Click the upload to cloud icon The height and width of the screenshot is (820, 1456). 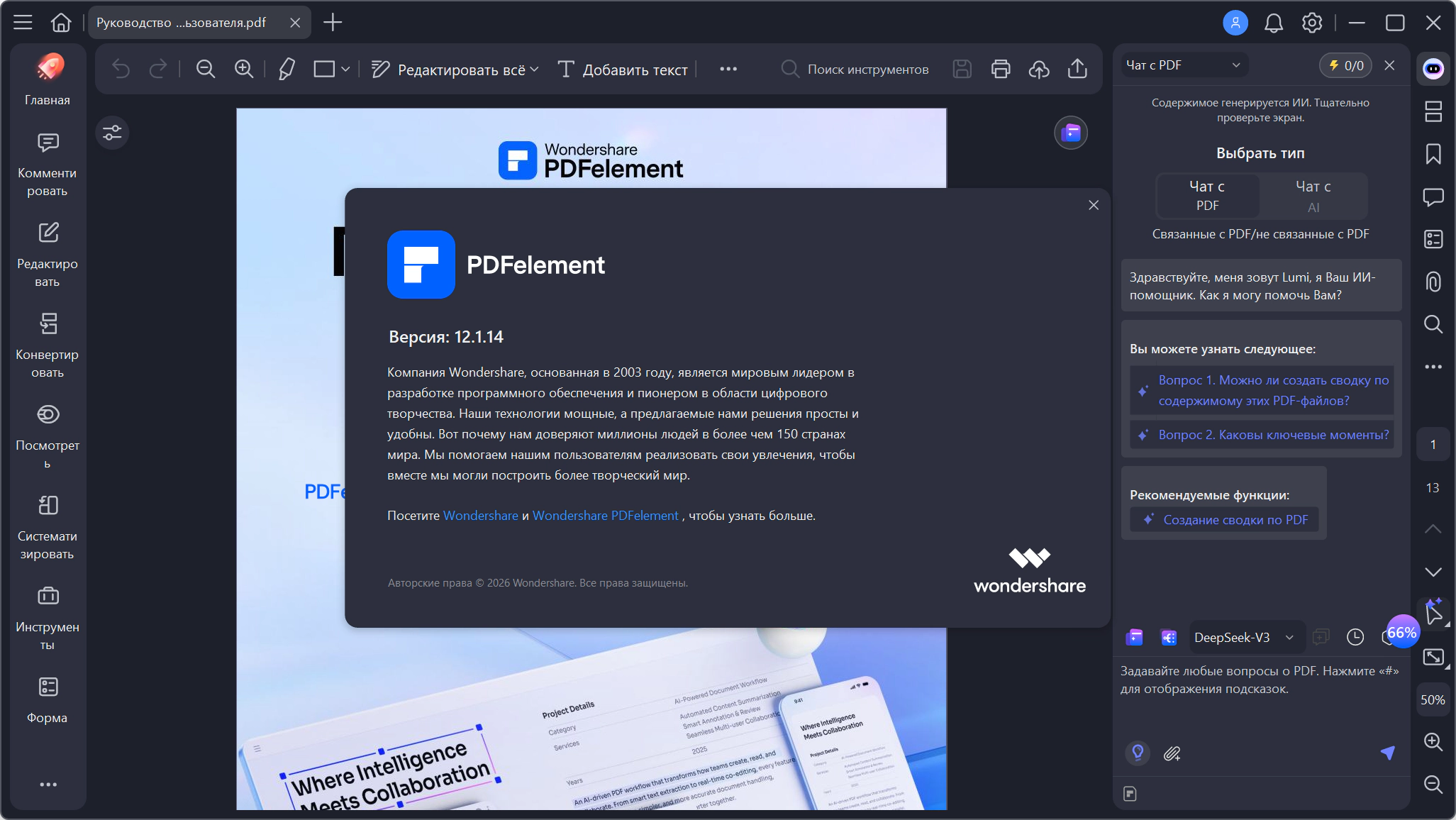pyautogui.click(x=1039, y=69)
